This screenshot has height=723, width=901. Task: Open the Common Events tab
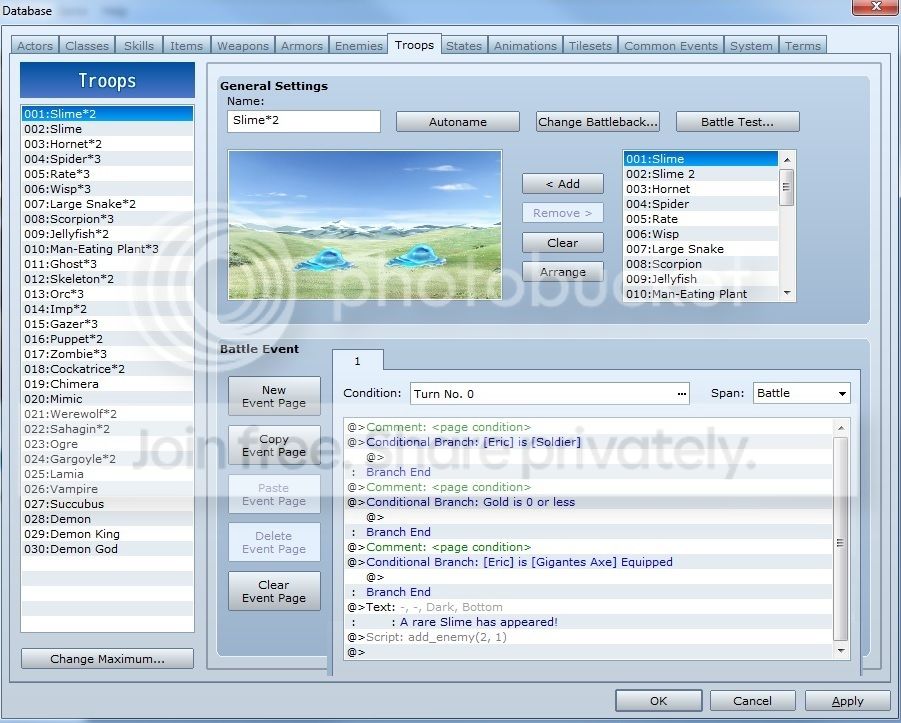tap(671, 46)
